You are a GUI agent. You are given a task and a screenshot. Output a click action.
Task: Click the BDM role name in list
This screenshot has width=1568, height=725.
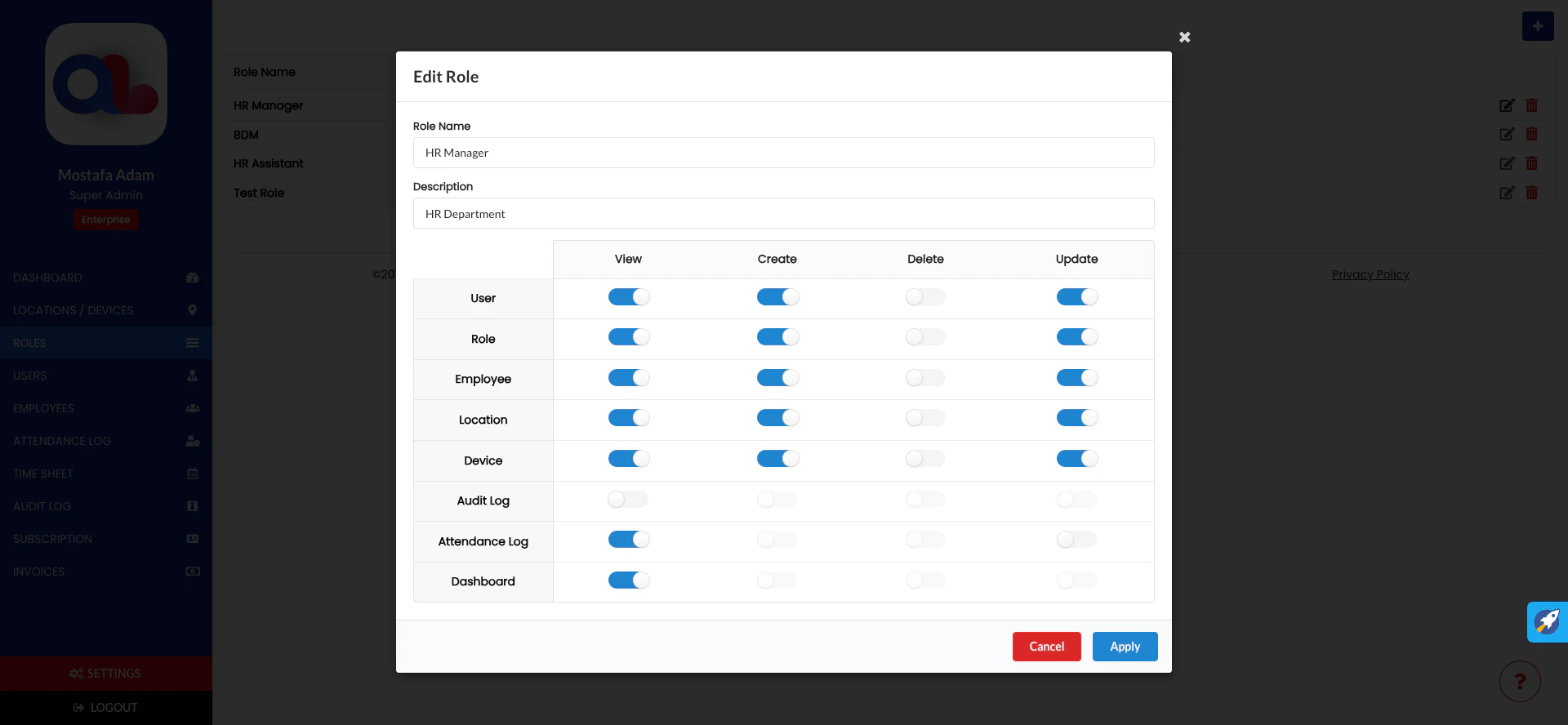[x=246, y=135]
